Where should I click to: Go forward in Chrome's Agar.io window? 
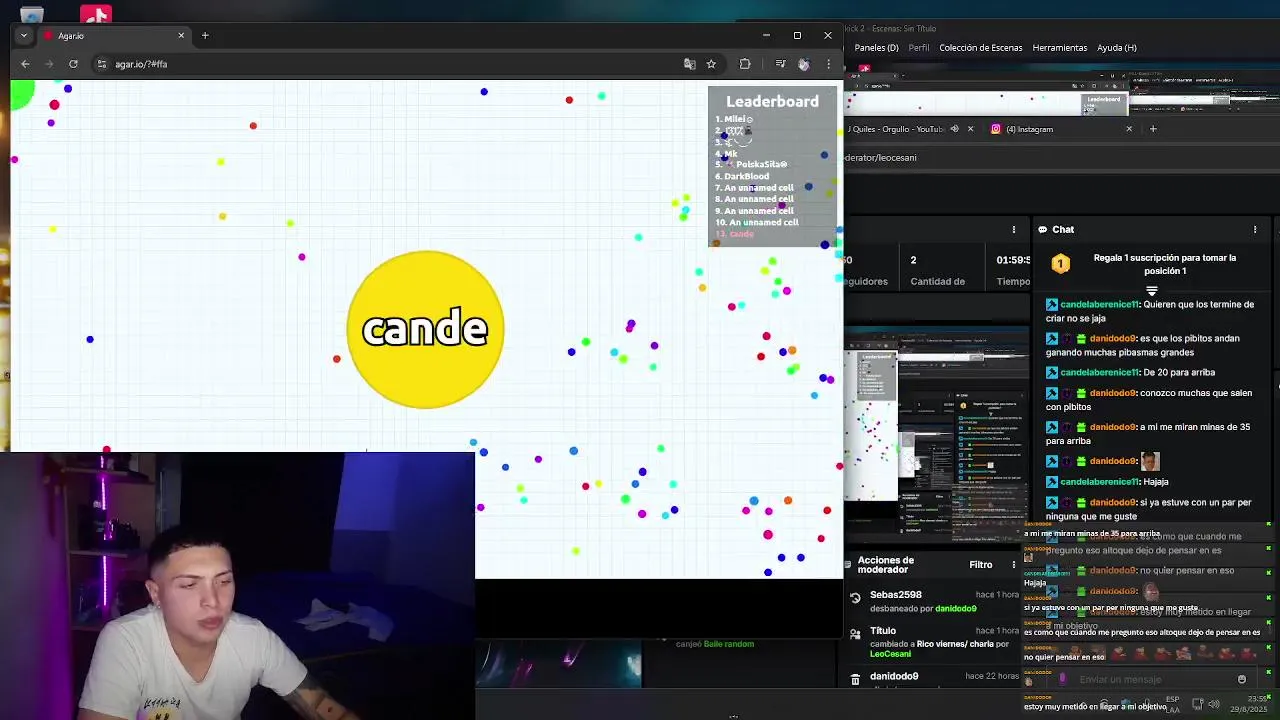(x=49, y=64)
